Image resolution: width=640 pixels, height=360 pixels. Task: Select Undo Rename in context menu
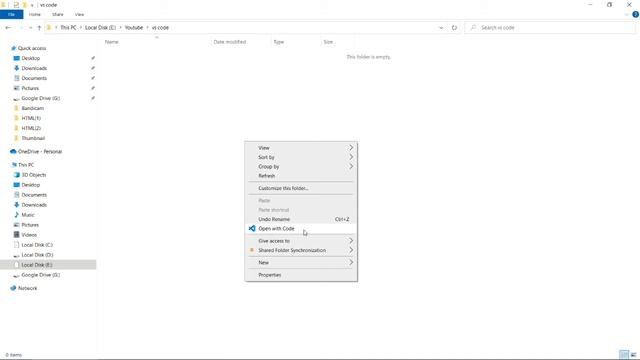pos(301,219)
